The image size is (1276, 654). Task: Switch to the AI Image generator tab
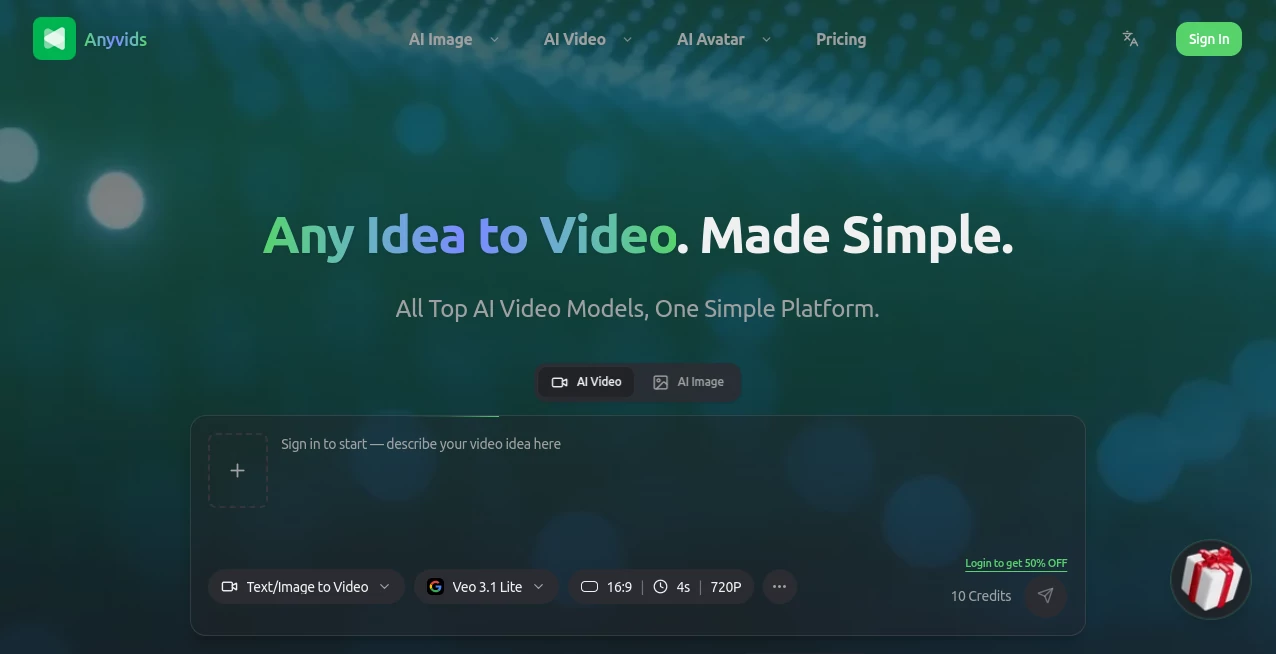688,382
